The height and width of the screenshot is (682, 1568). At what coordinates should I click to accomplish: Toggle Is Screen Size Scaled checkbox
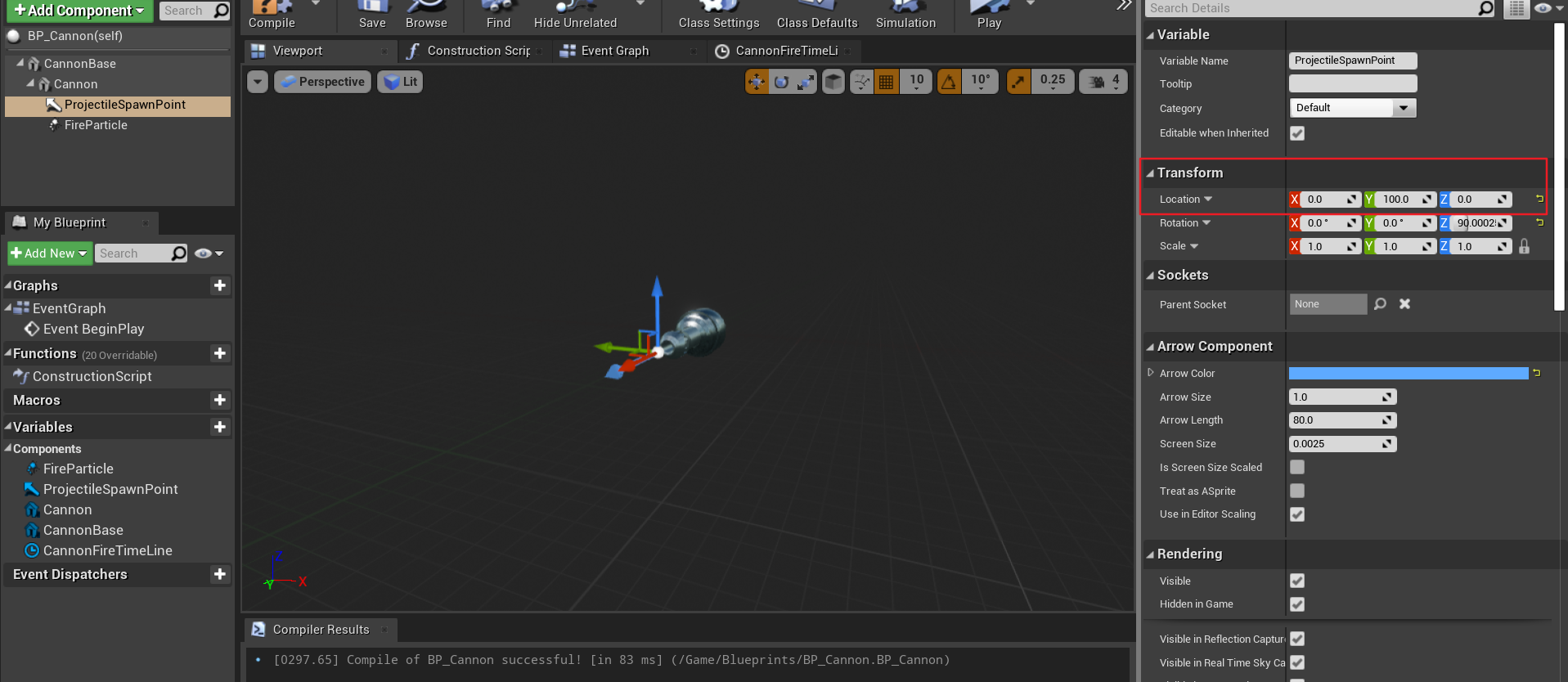tap(1297, 467)
